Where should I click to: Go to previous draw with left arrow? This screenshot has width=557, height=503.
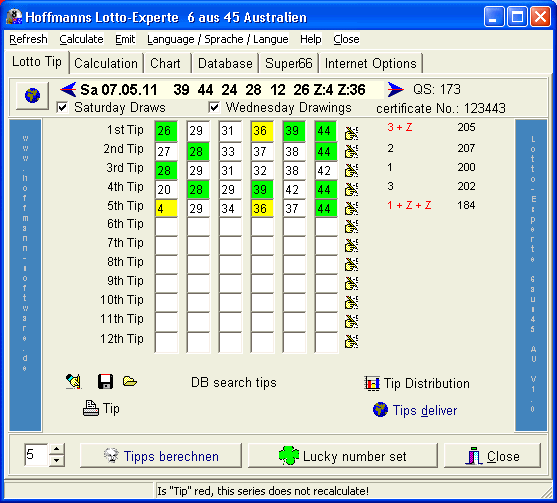point(68,90)
